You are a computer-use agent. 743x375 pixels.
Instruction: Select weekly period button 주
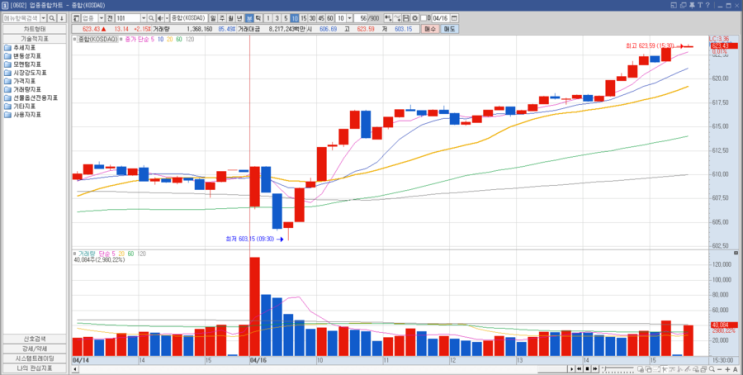point(222,18)
